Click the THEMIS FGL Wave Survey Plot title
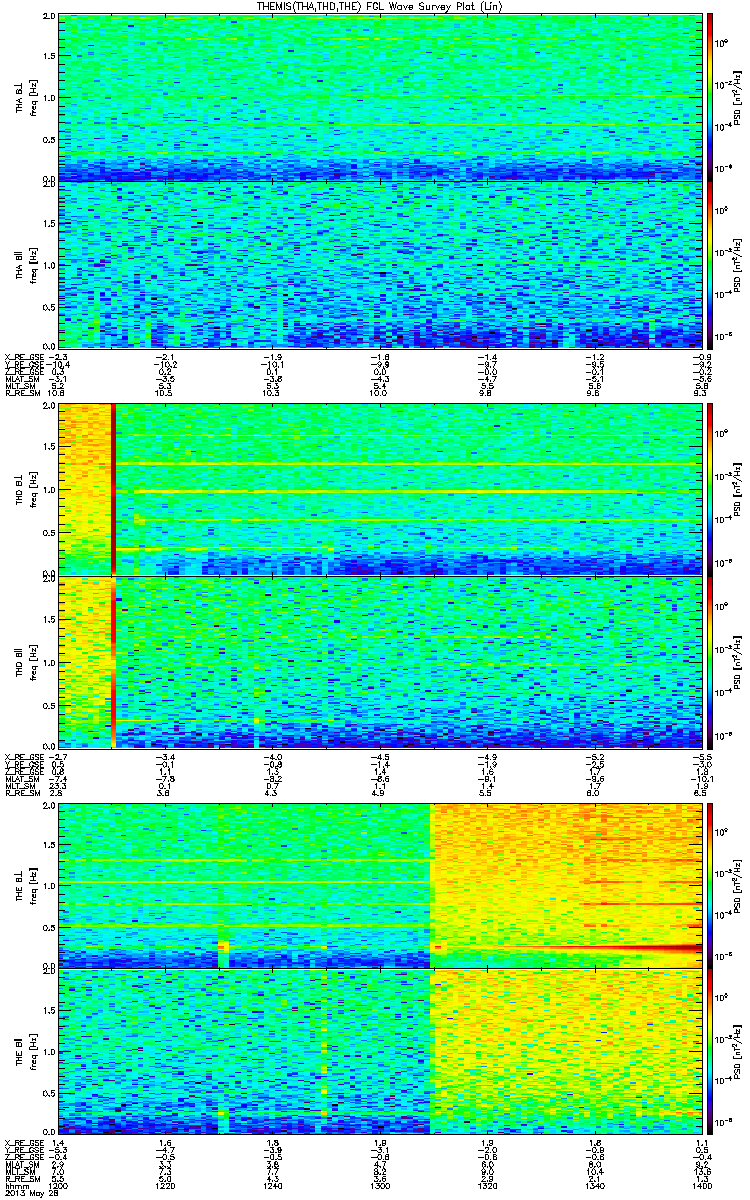750x1200 pixels. 379,6
